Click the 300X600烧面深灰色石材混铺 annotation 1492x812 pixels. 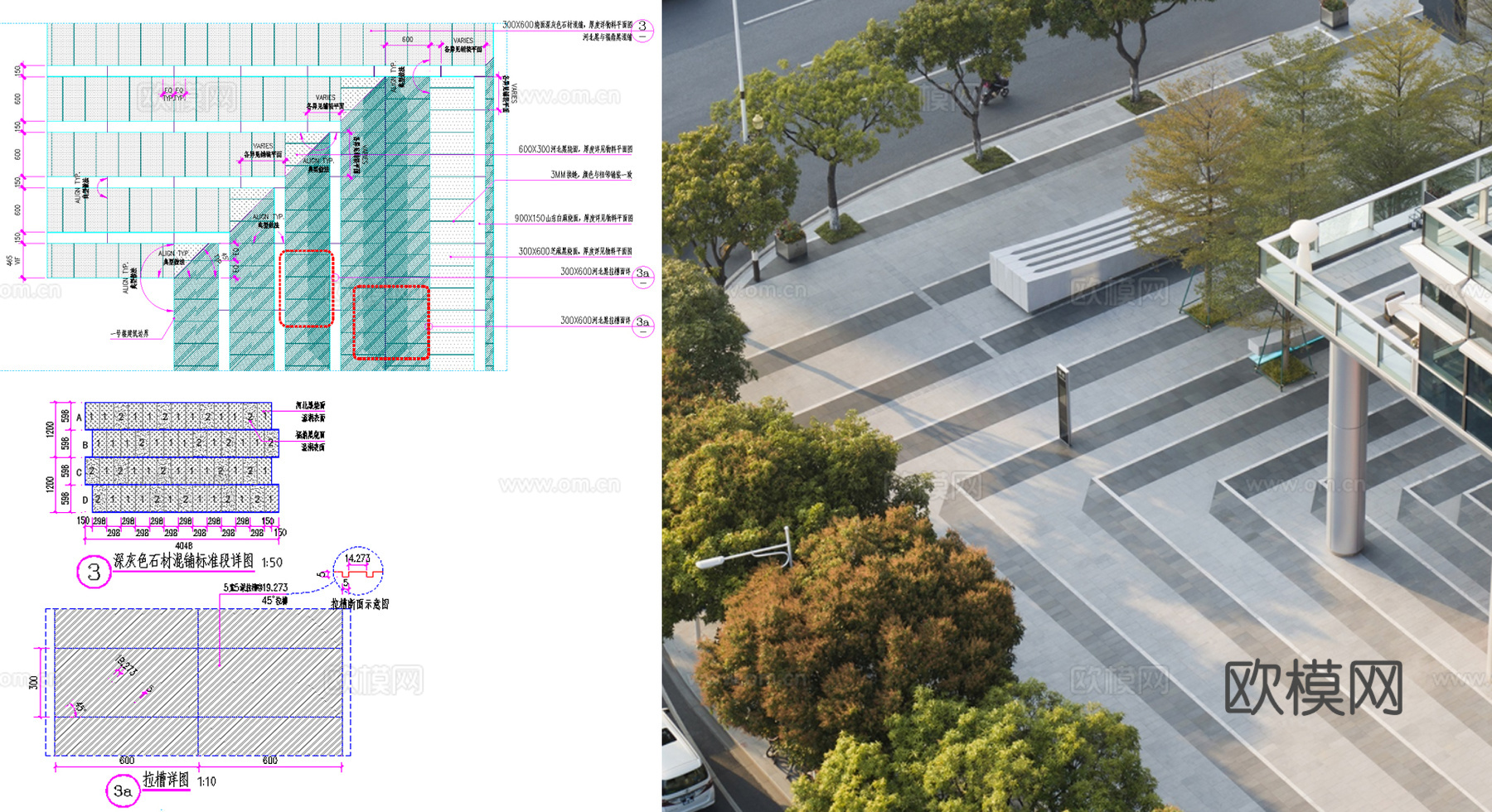coord(567,25)
